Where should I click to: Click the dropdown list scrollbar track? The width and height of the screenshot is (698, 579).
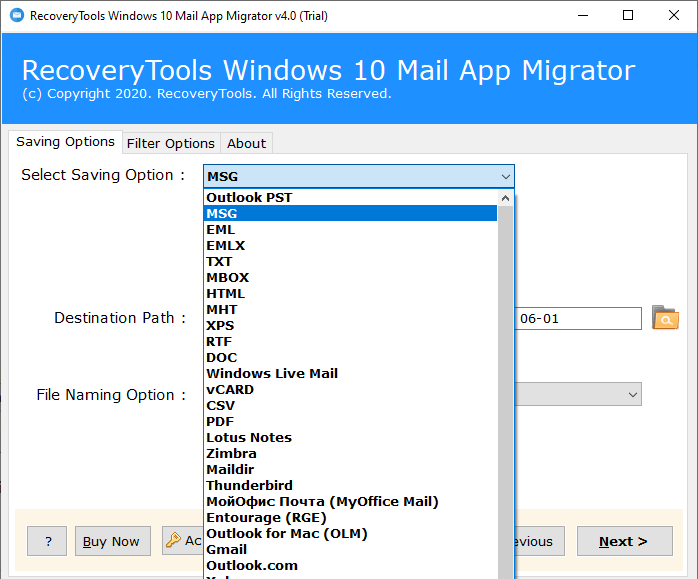(505, 392)
